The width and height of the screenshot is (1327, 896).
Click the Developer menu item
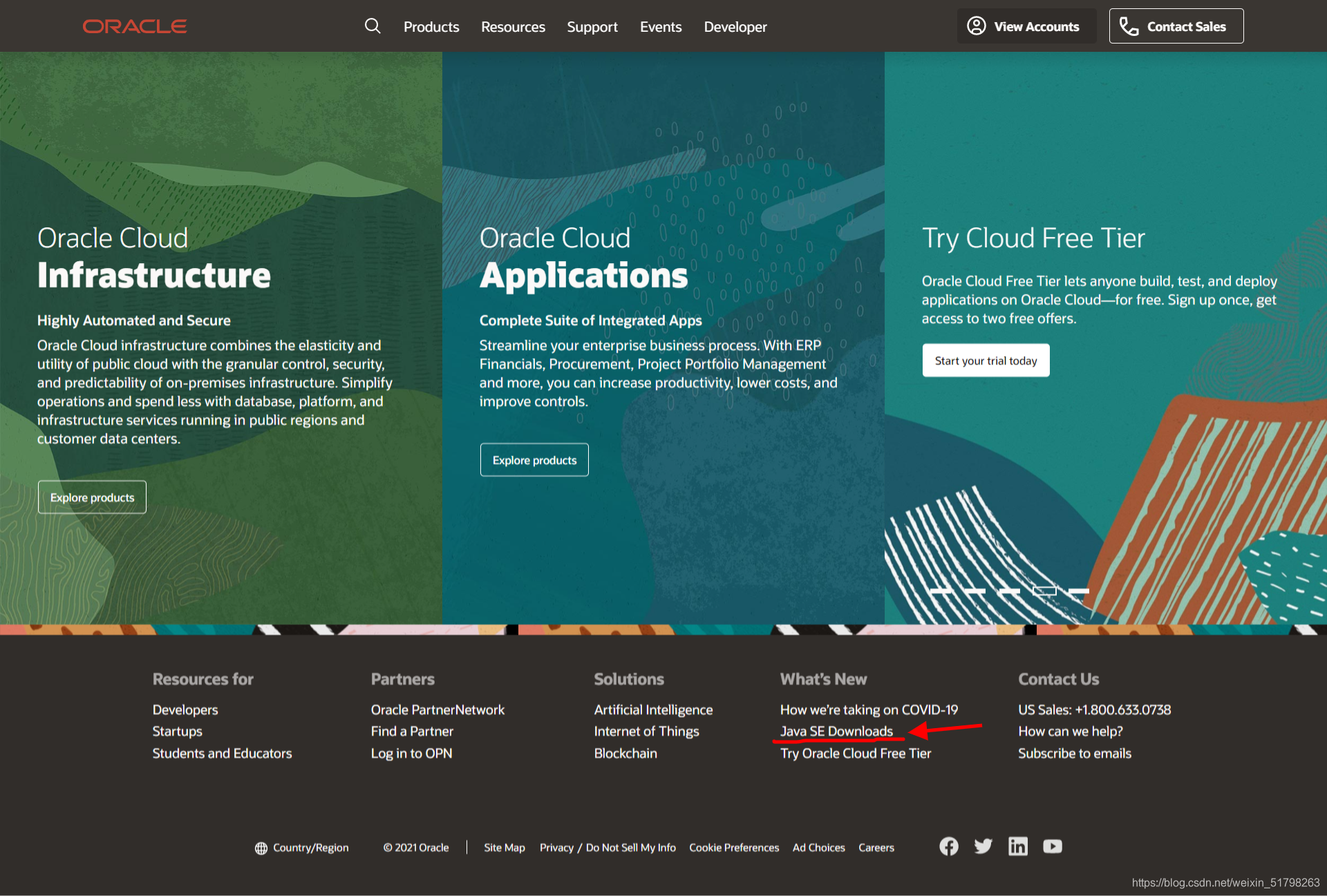[735, 27]
